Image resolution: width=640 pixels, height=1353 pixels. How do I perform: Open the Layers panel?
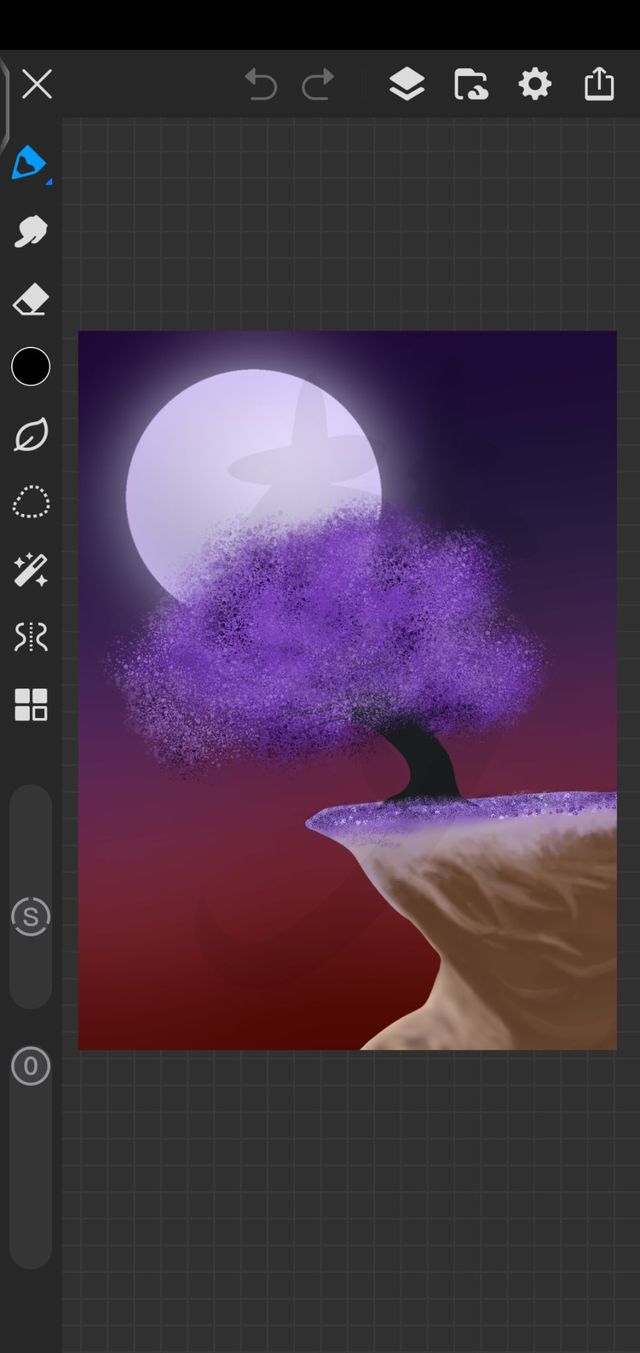[407, 84]
